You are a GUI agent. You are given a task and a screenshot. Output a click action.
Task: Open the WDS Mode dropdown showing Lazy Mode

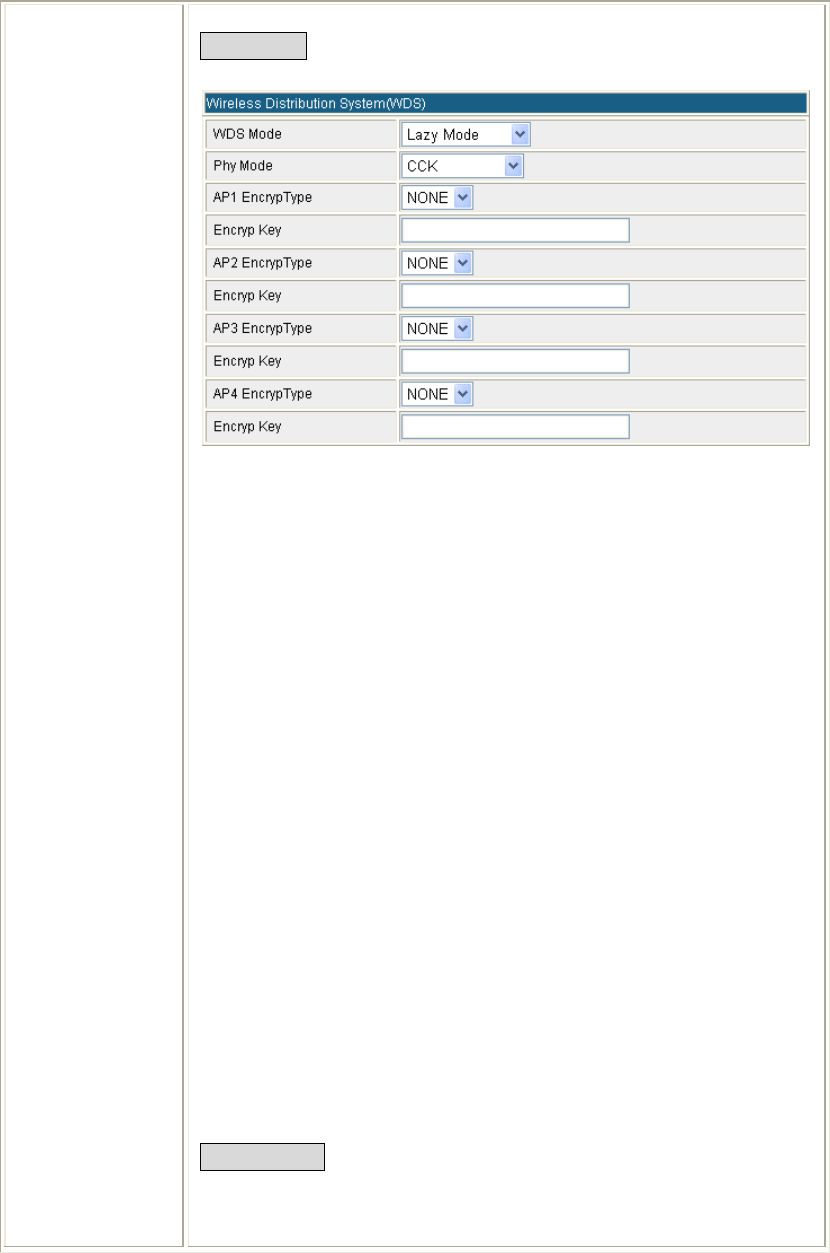coord(465,134)
